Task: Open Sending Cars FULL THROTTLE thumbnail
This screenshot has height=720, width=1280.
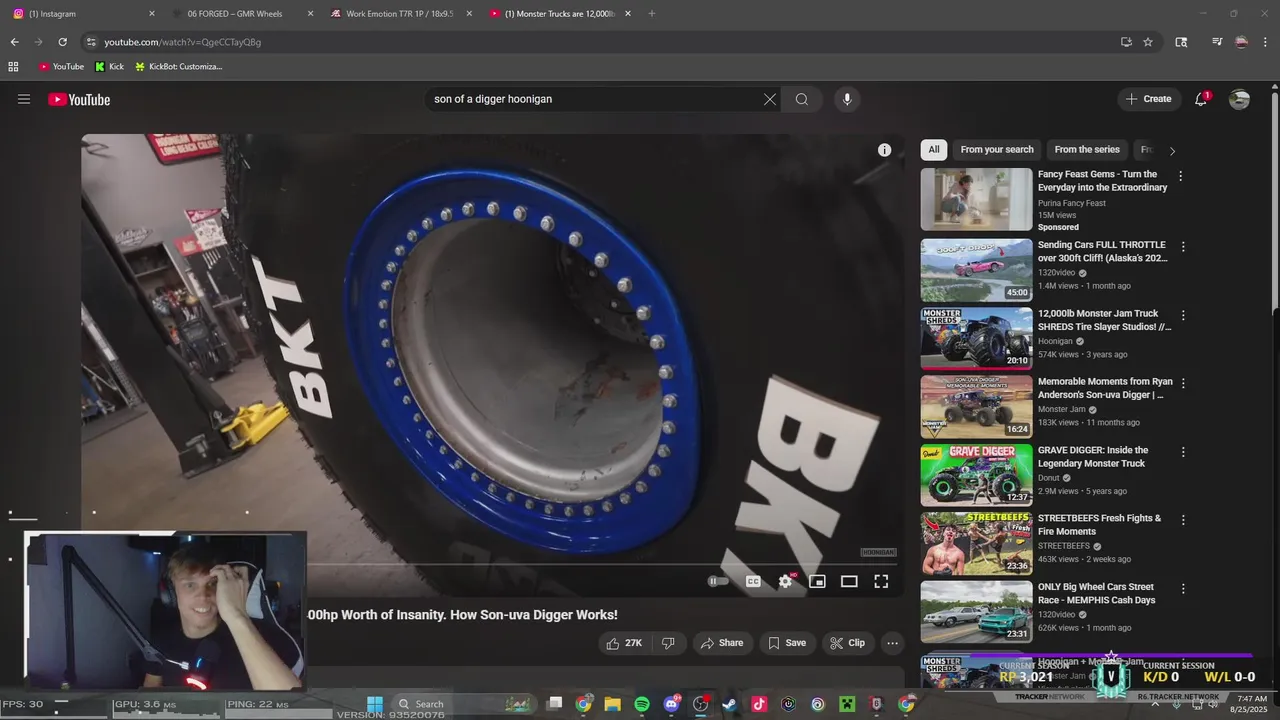Action: click(x=976, y=269)
